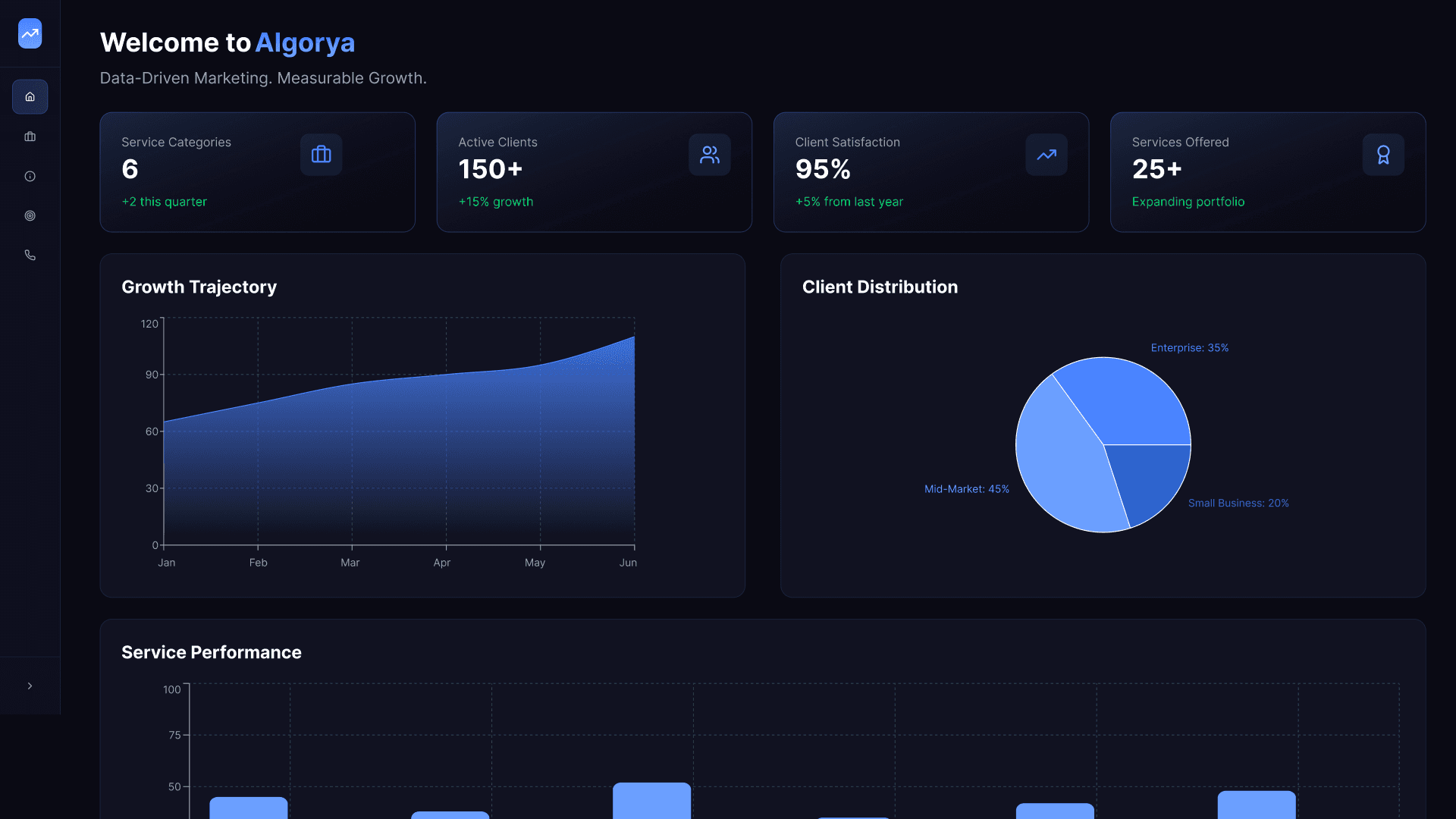Open the phone Contact sidebar icon
1456x819 pixels.
tap(30, 255)
